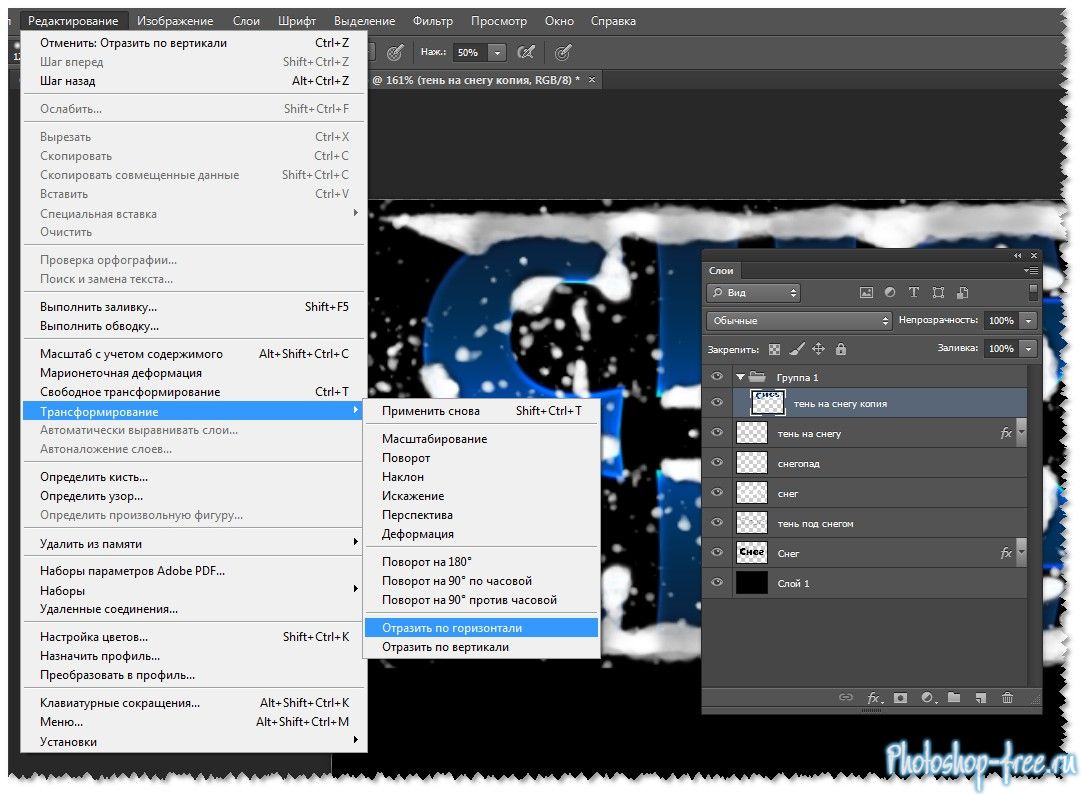Click the pixel layer filter icon
The width and height of the screenshot is (1082, 794).
click(x=866, y=293)
